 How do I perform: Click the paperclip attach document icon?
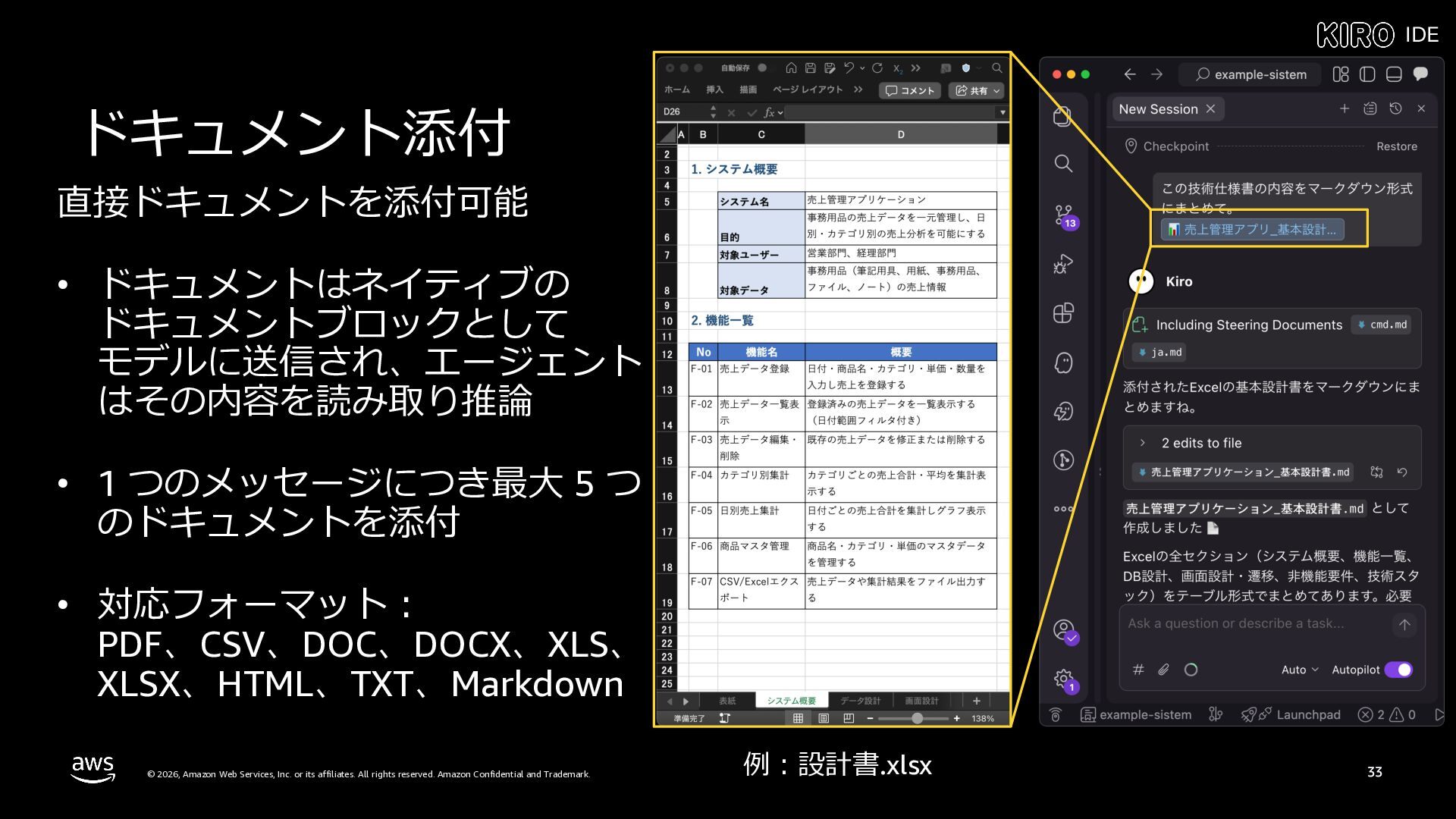(x=1163, y=670)
